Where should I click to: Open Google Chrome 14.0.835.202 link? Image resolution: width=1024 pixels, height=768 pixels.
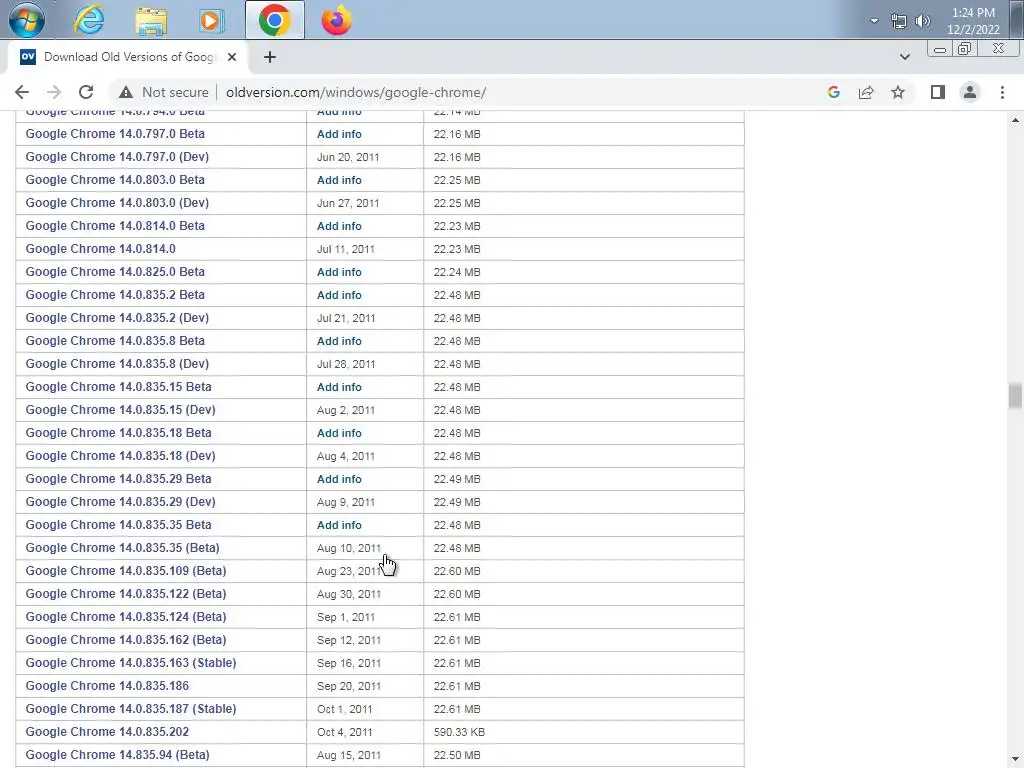point(107,732)
